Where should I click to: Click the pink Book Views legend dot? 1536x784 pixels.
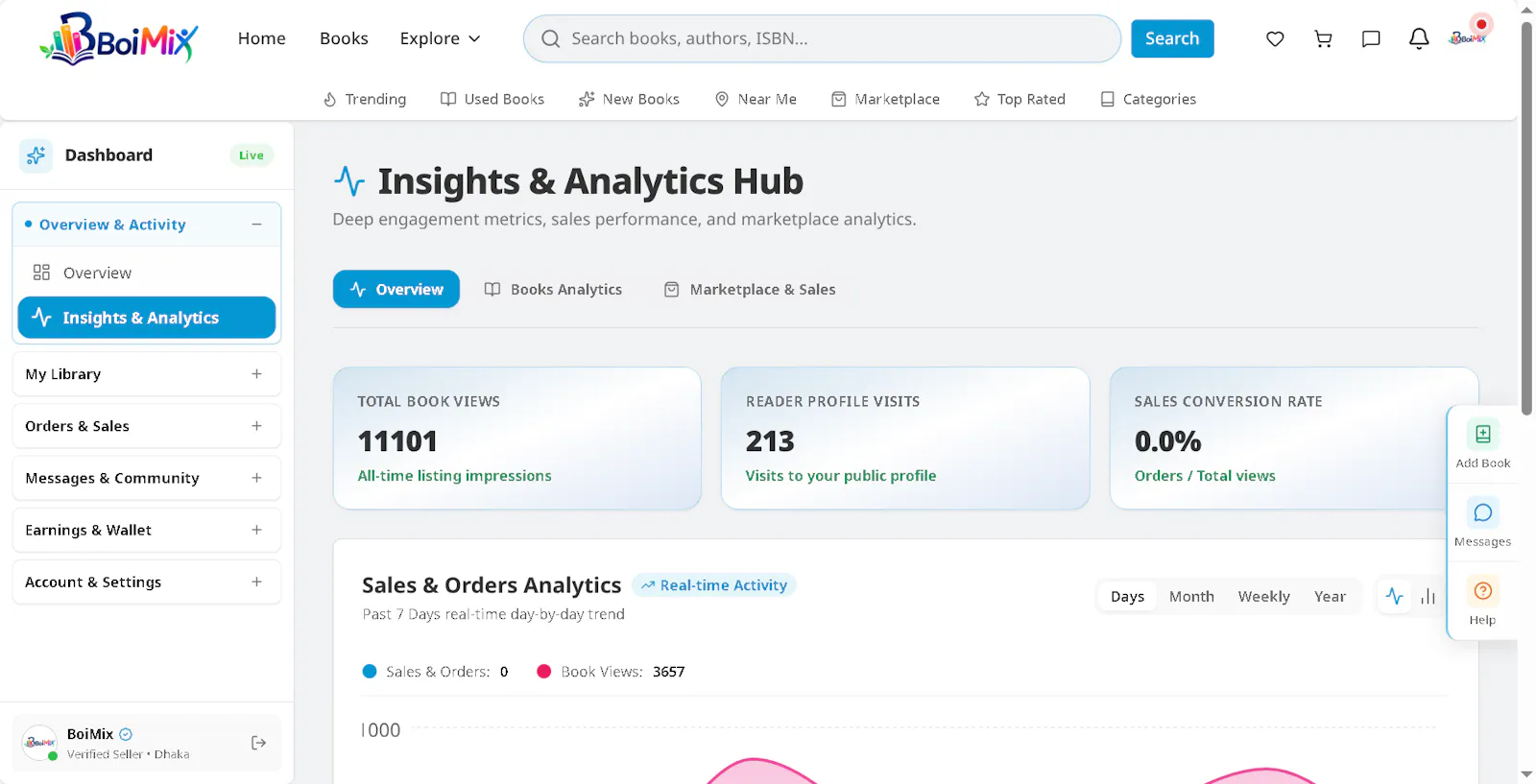543,672
